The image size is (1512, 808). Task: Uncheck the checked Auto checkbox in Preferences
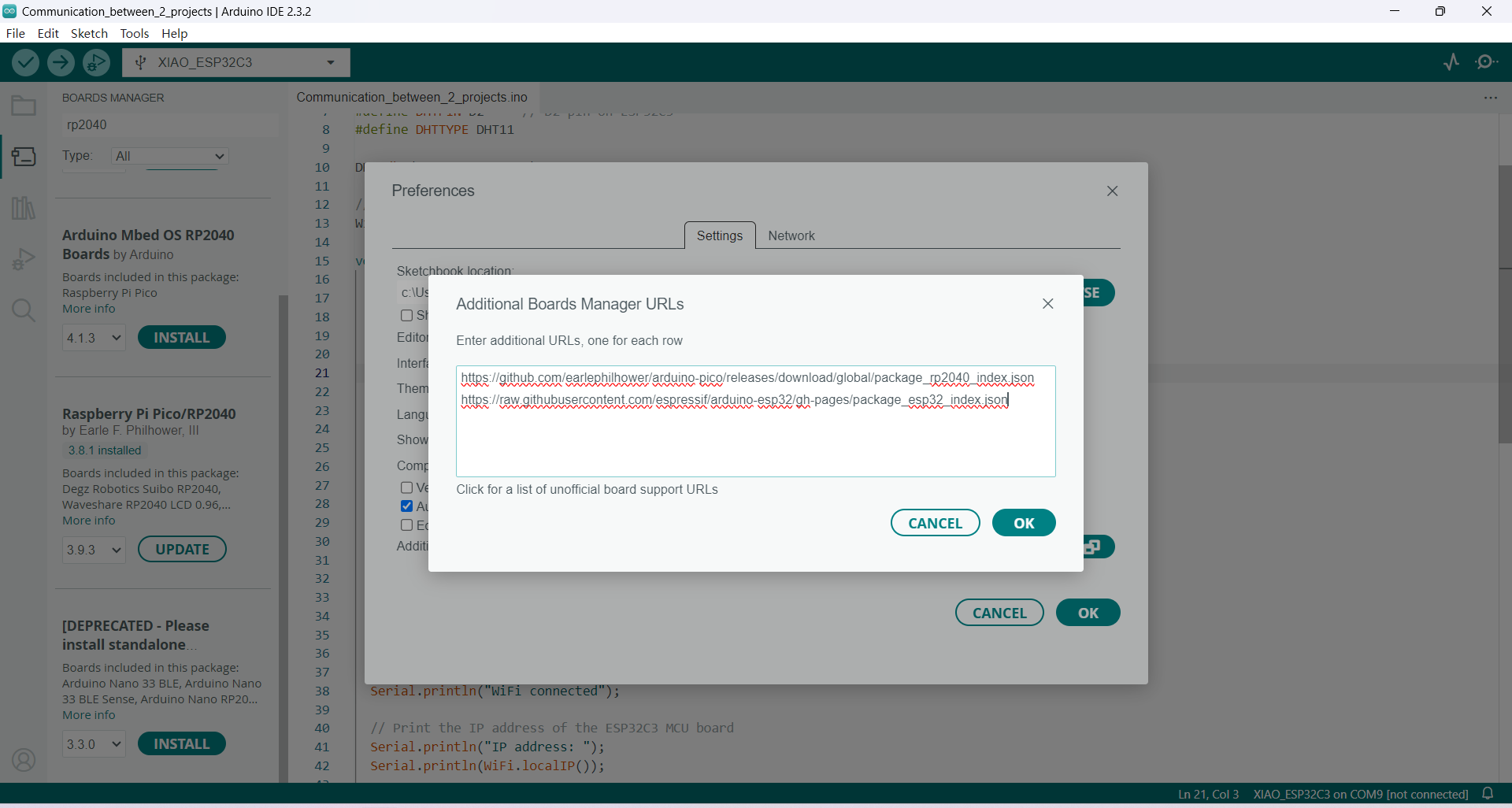[406, 506]
